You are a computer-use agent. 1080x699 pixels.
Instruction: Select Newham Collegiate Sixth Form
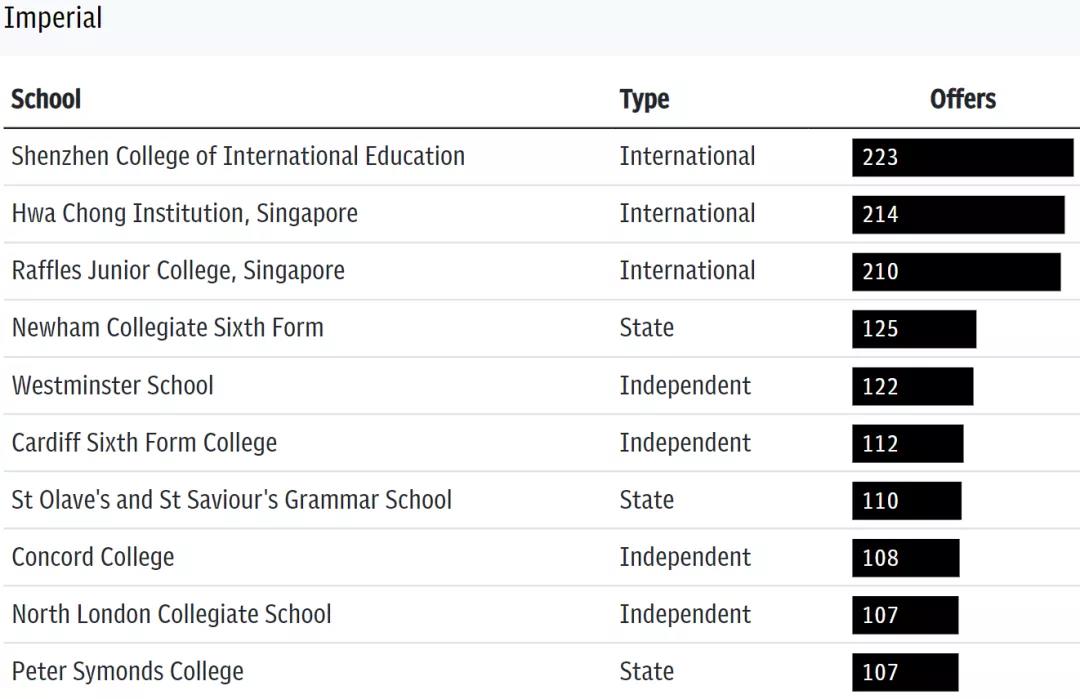(167, 328)
